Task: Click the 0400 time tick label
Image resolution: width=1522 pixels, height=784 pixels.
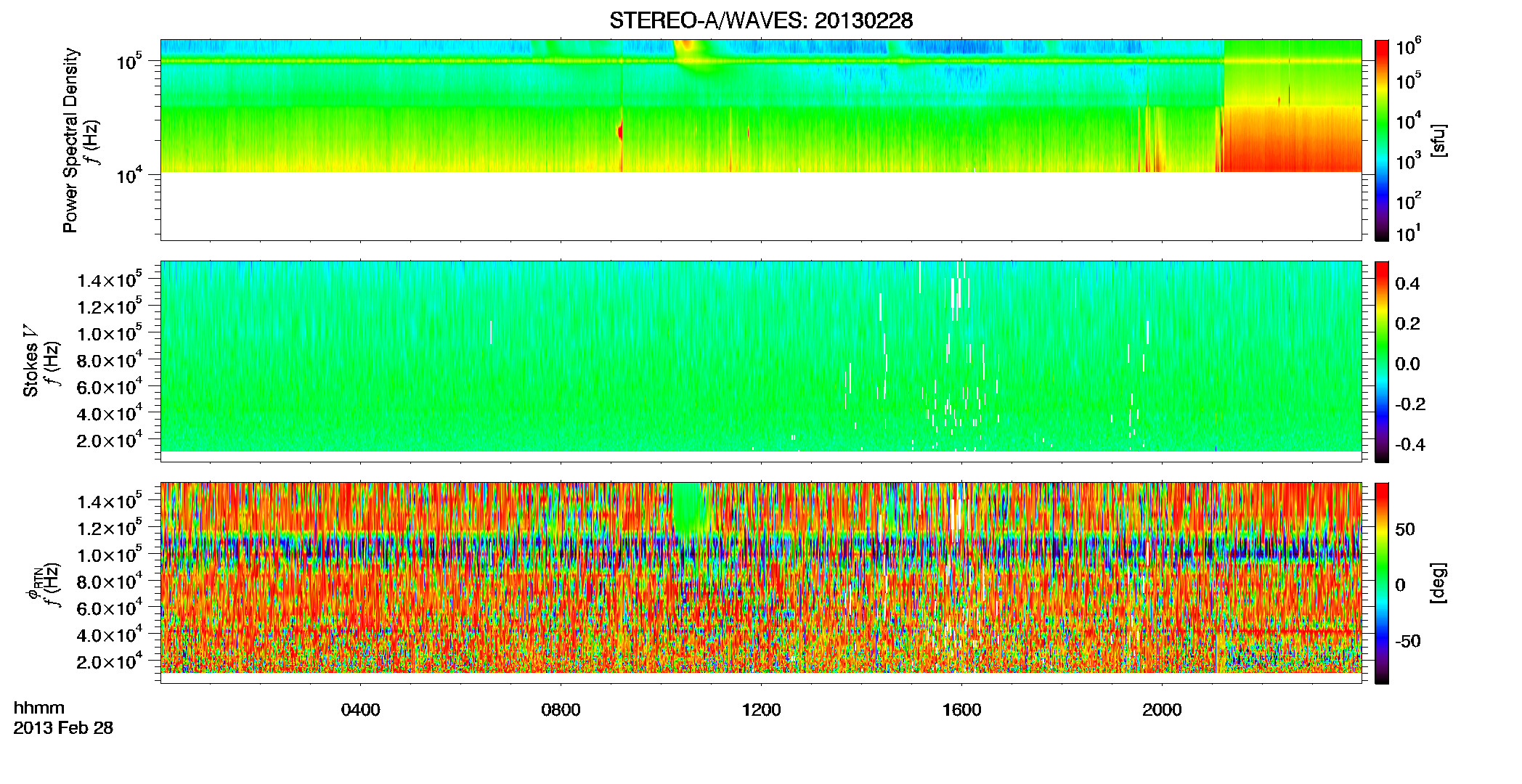Action: click(x=360, y=710)
